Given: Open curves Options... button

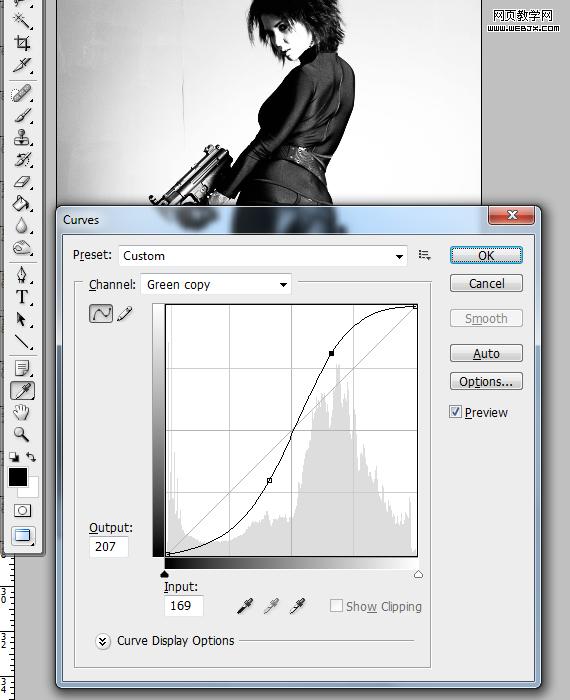Looking at the screenshot, I should coord(486,382).
